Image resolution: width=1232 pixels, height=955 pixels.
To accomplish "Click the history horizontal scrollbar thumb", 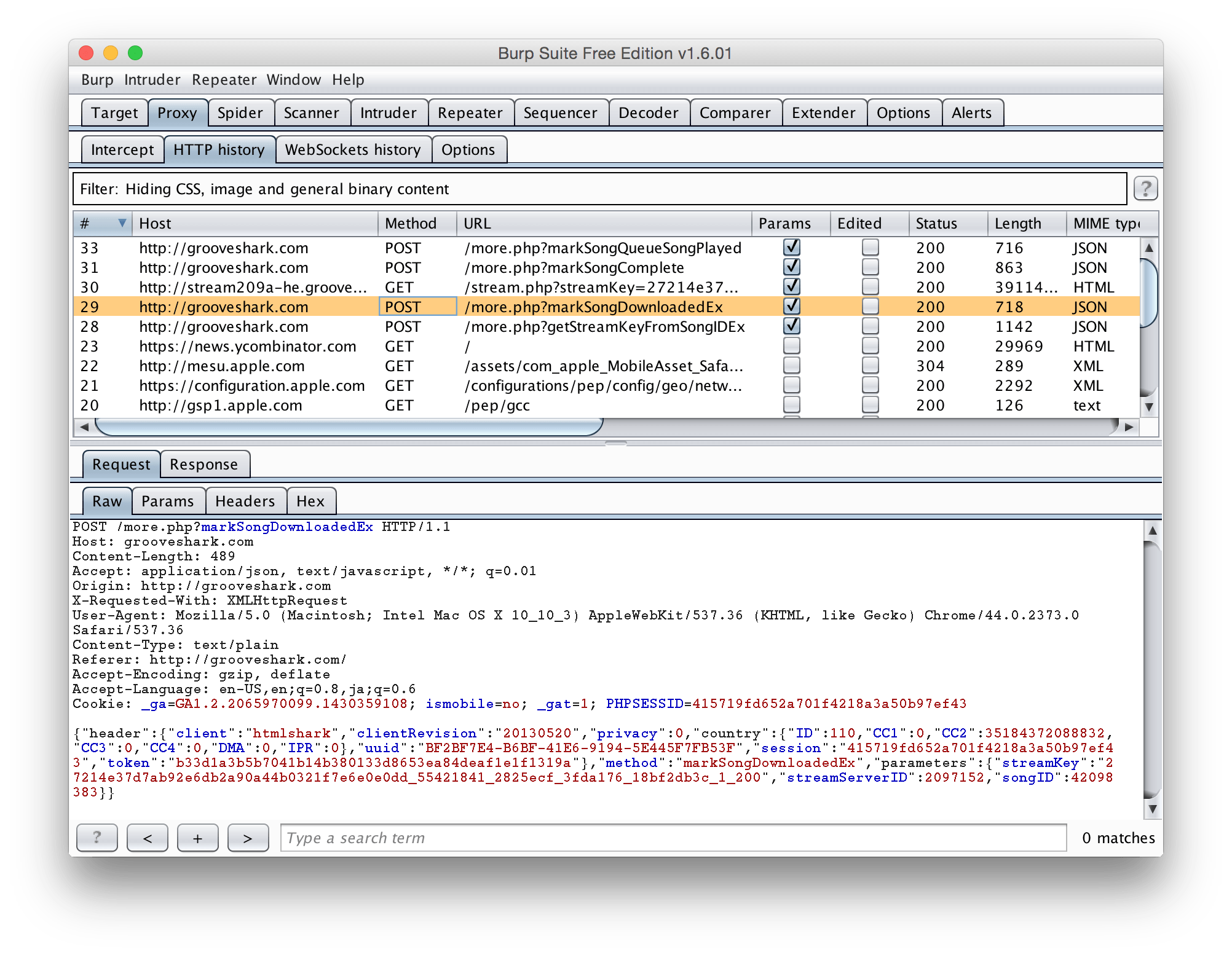I will coord(349,426).
